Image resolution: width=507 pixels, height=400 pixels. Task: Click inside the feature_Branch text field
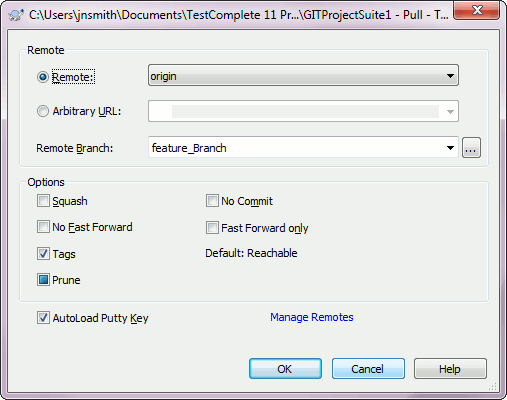pyautogui.click(x=295, y=147)
